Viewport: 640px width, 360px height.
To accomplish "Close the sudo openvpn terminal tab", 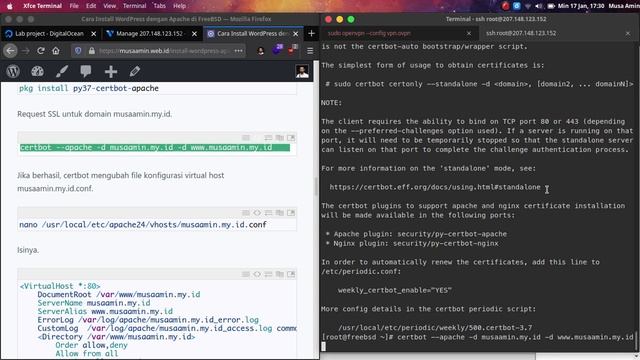I will click(x=469, y=33).
